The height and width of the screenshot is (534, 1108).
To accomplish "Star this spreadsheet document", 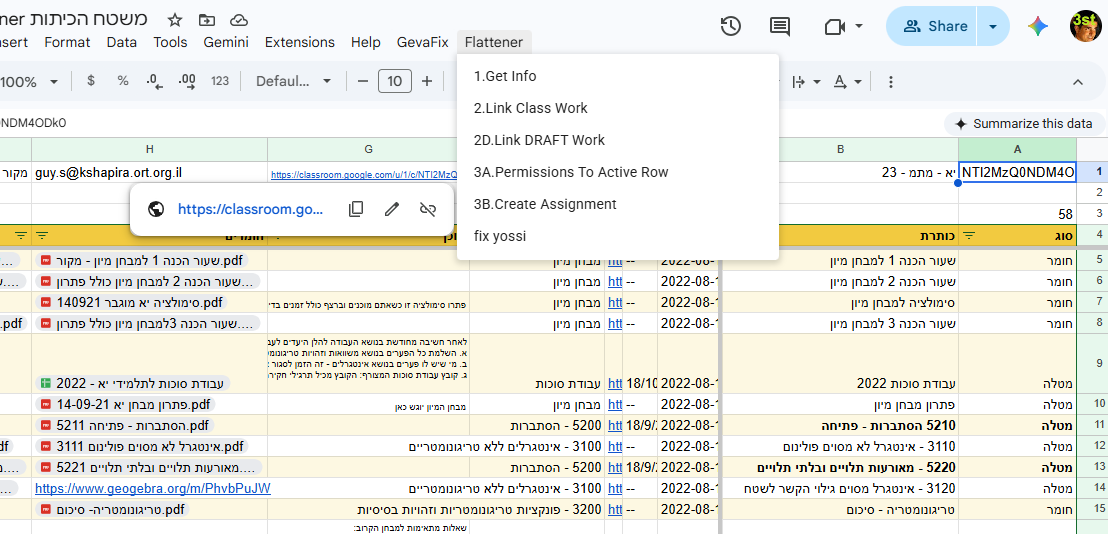I will click(x=175, y=20).
